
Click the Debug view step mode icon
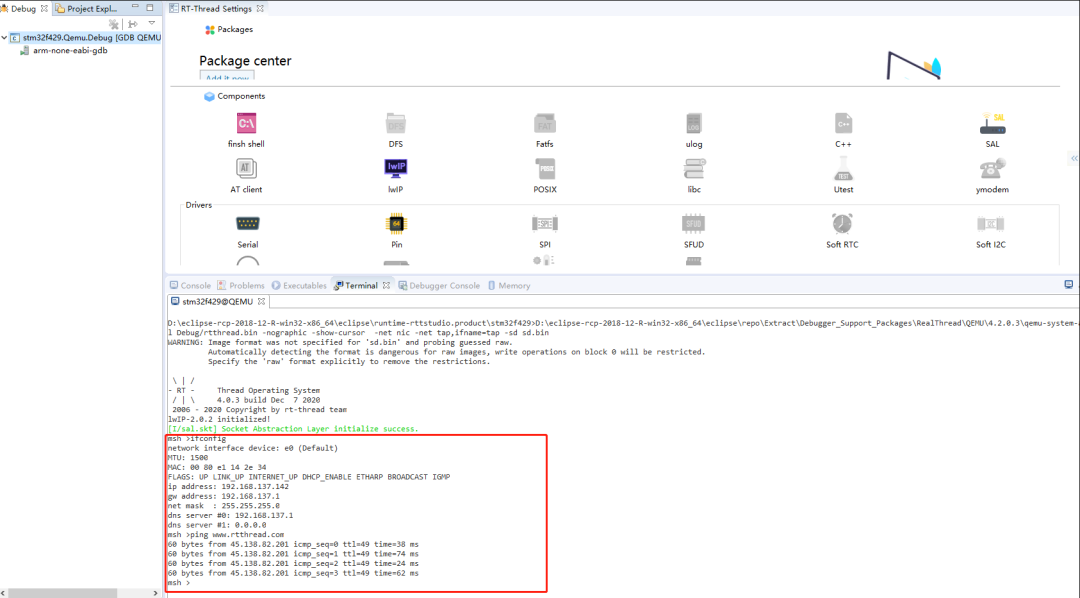(133, 24)
